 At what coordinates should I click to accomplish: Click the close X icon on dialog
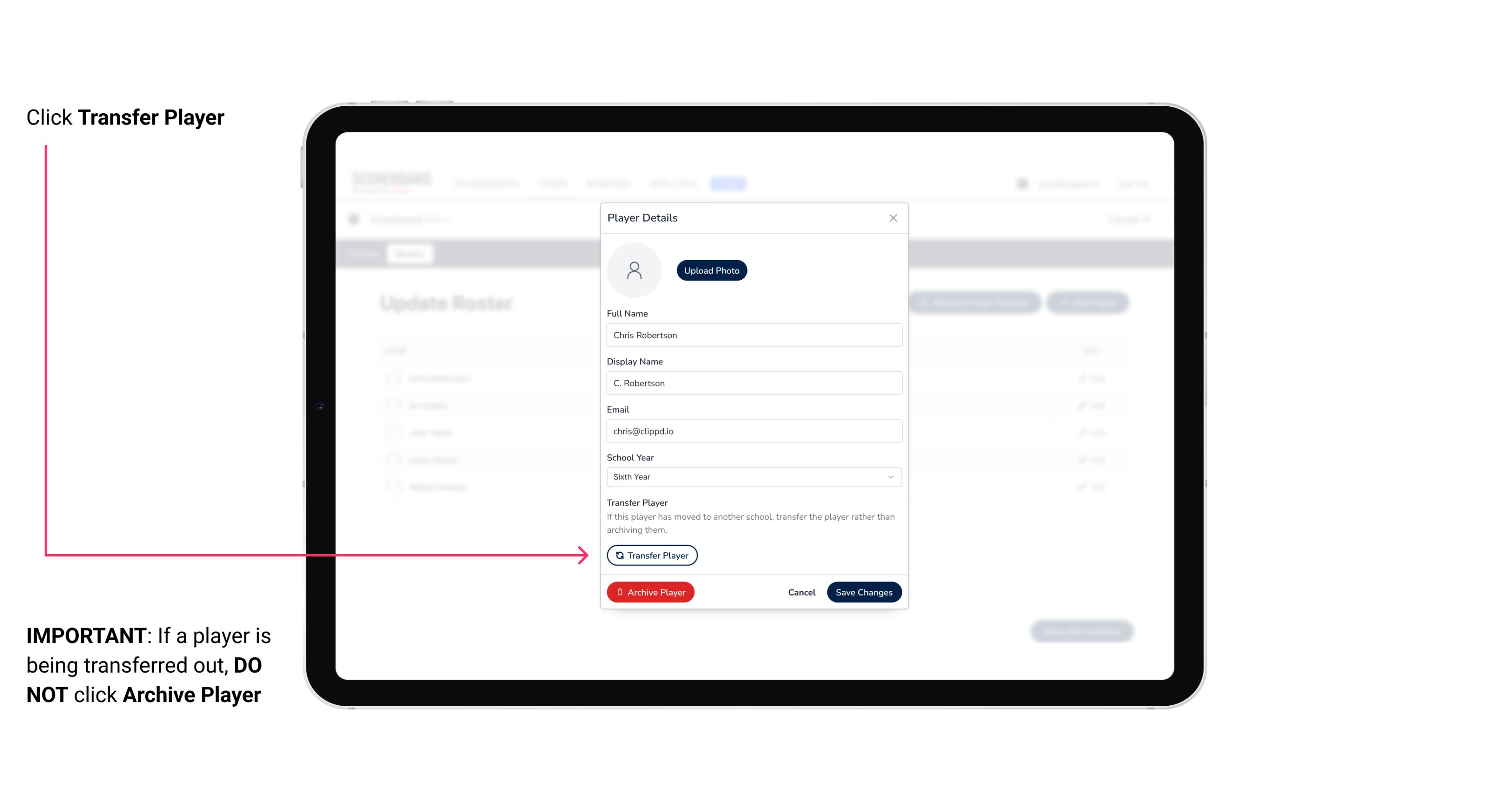(893, 218)
